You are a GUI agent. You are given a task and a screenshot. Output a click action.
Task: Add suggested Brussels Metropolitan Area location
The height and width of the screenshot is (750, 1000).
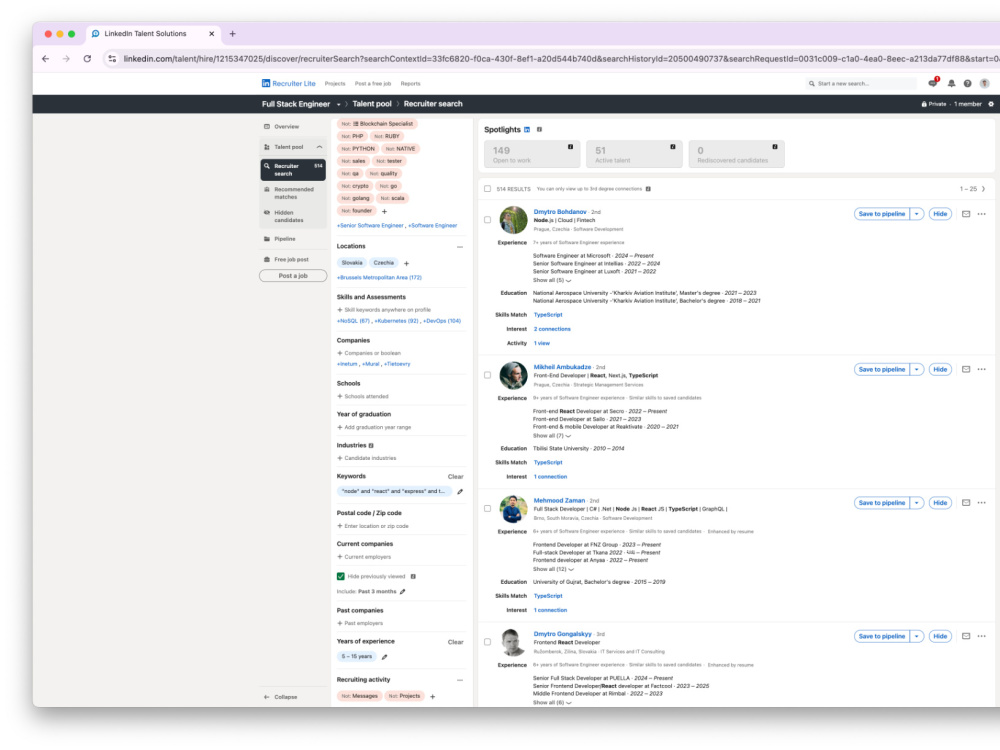[x=379, y=278]
